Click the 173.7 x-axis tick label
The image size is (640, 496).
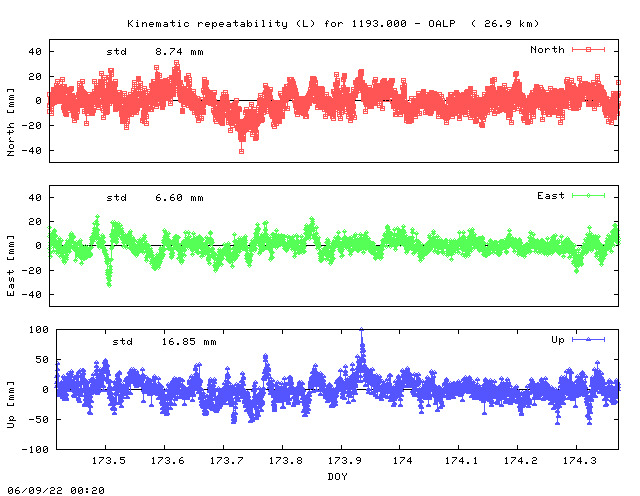(x=227, y=461)
